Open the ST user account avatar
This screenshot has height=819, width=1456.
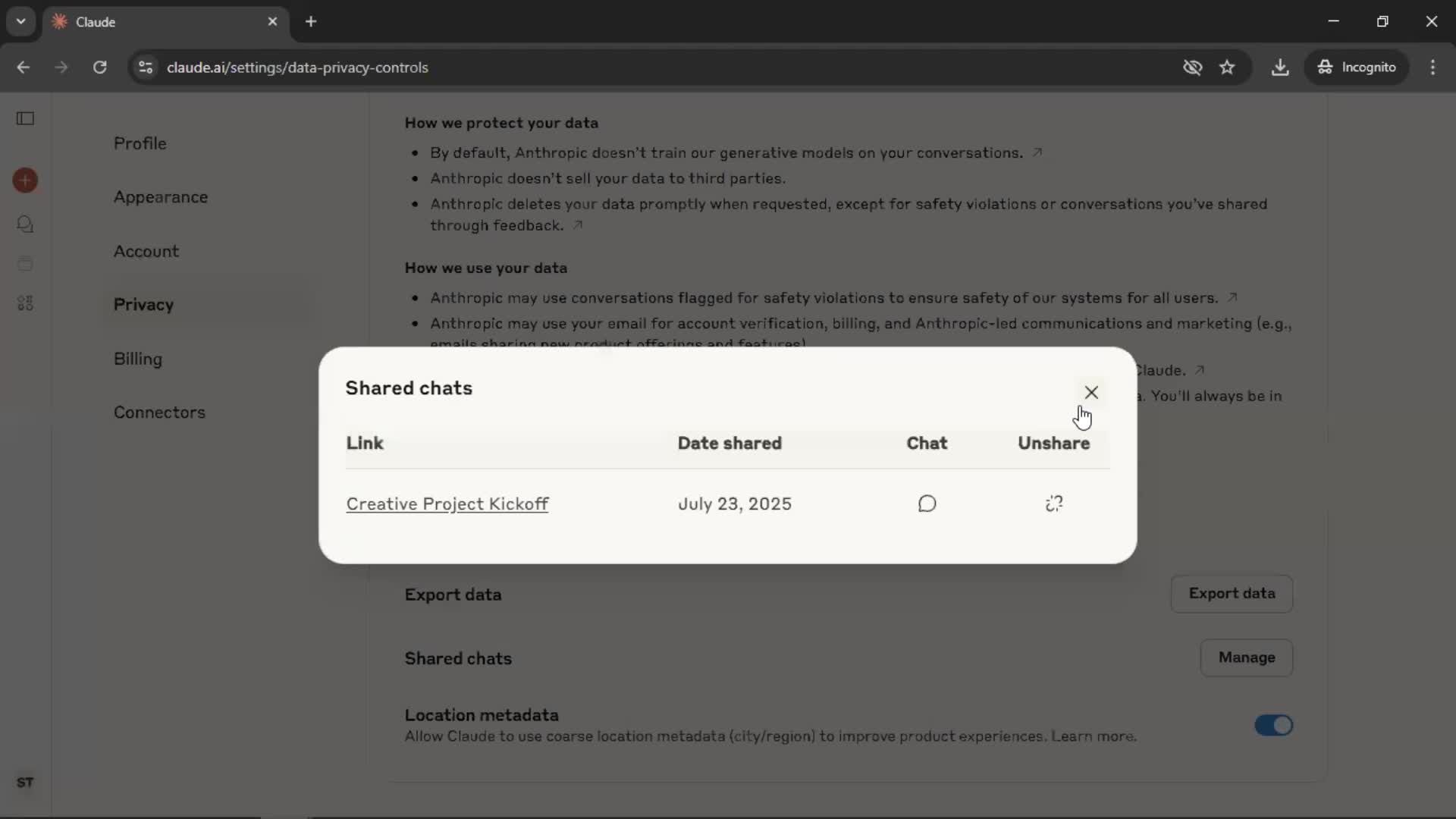click(x=25, y=783)
